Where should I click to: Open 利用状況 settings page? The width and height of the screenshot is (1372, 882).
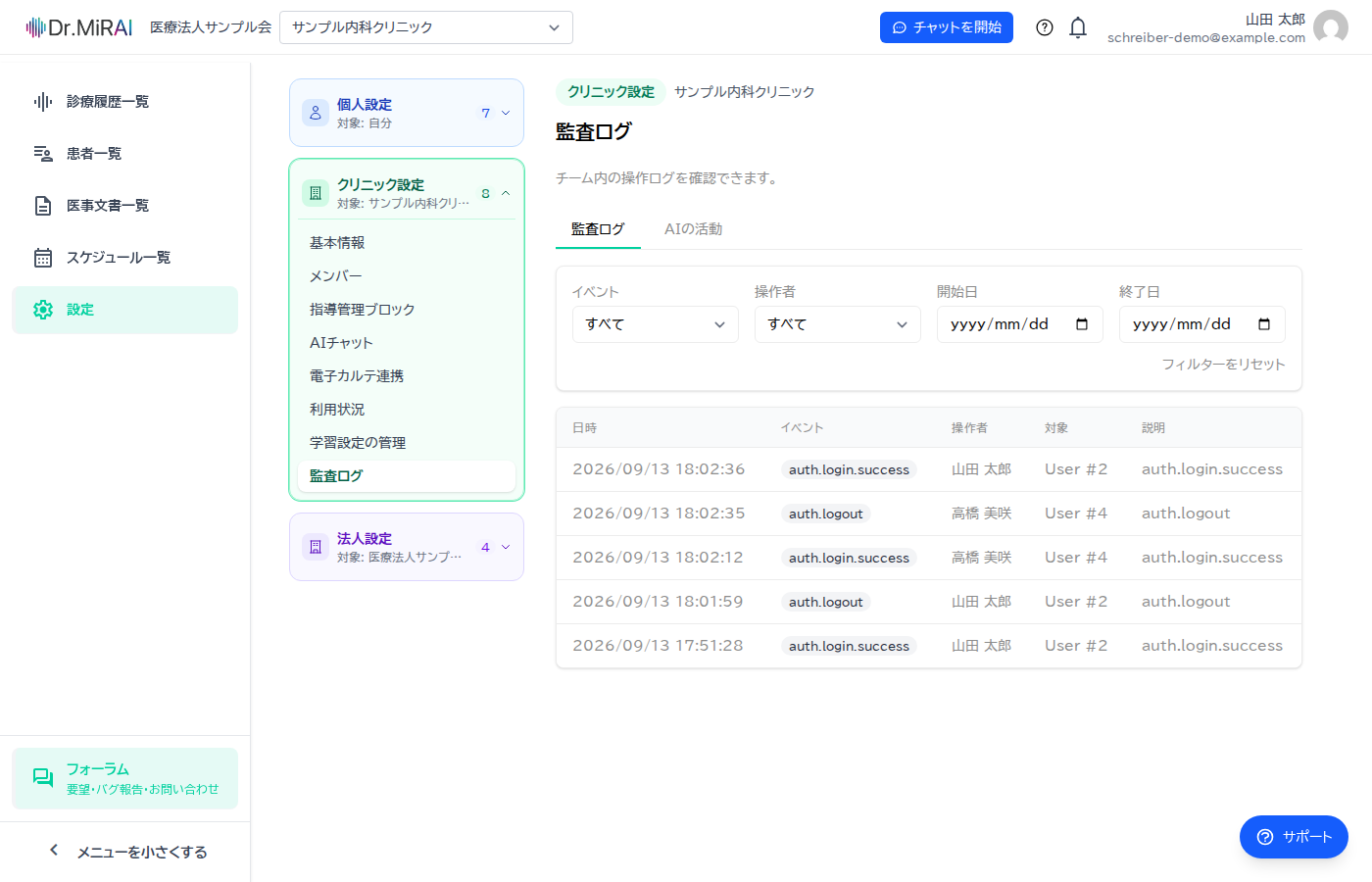[x=407, y=410]
